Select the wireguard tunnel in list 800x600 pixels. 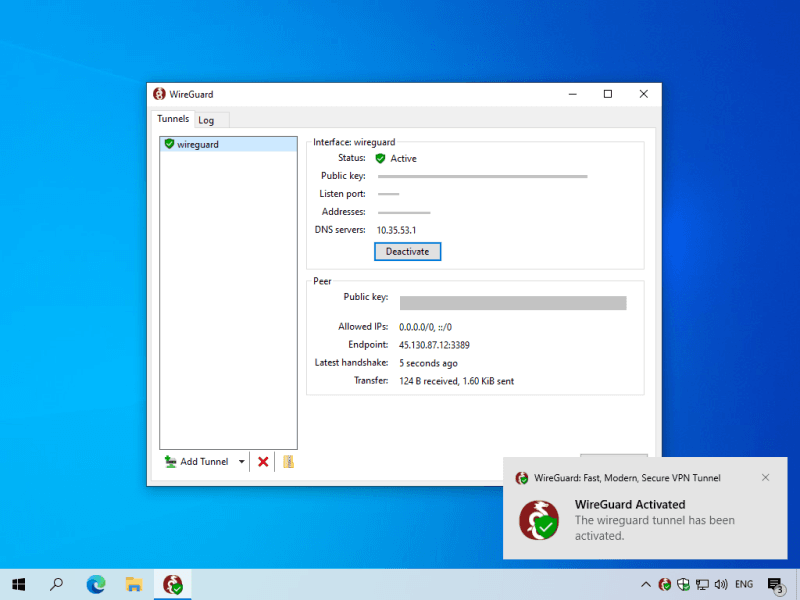(x=228, y=144)
